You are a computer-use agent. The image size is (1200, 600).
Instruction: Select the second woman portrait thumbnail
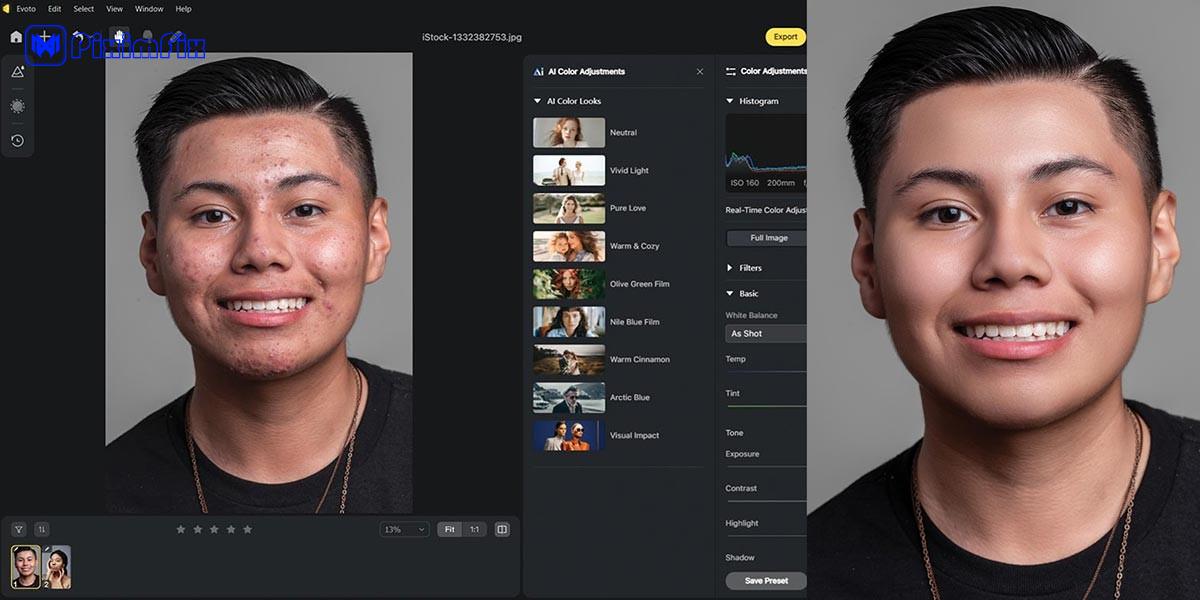(57, 567)
